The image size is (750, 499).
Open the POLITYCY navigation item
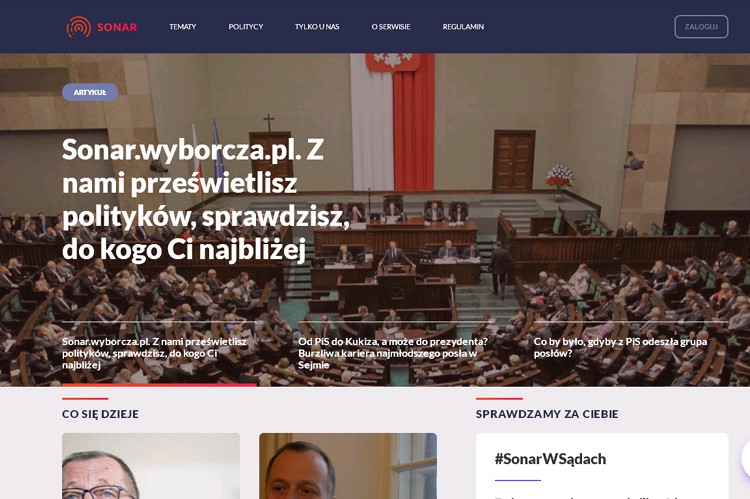pos(246,27)
